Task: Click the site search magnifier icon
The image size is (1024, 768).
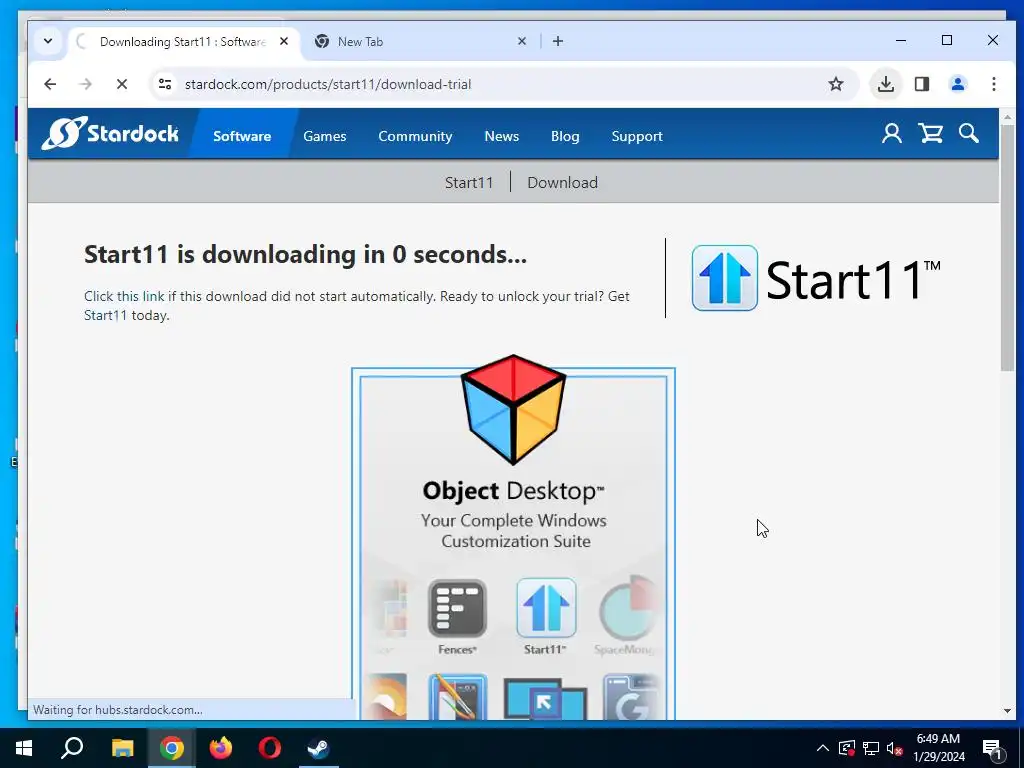Action: click(968, 134)
